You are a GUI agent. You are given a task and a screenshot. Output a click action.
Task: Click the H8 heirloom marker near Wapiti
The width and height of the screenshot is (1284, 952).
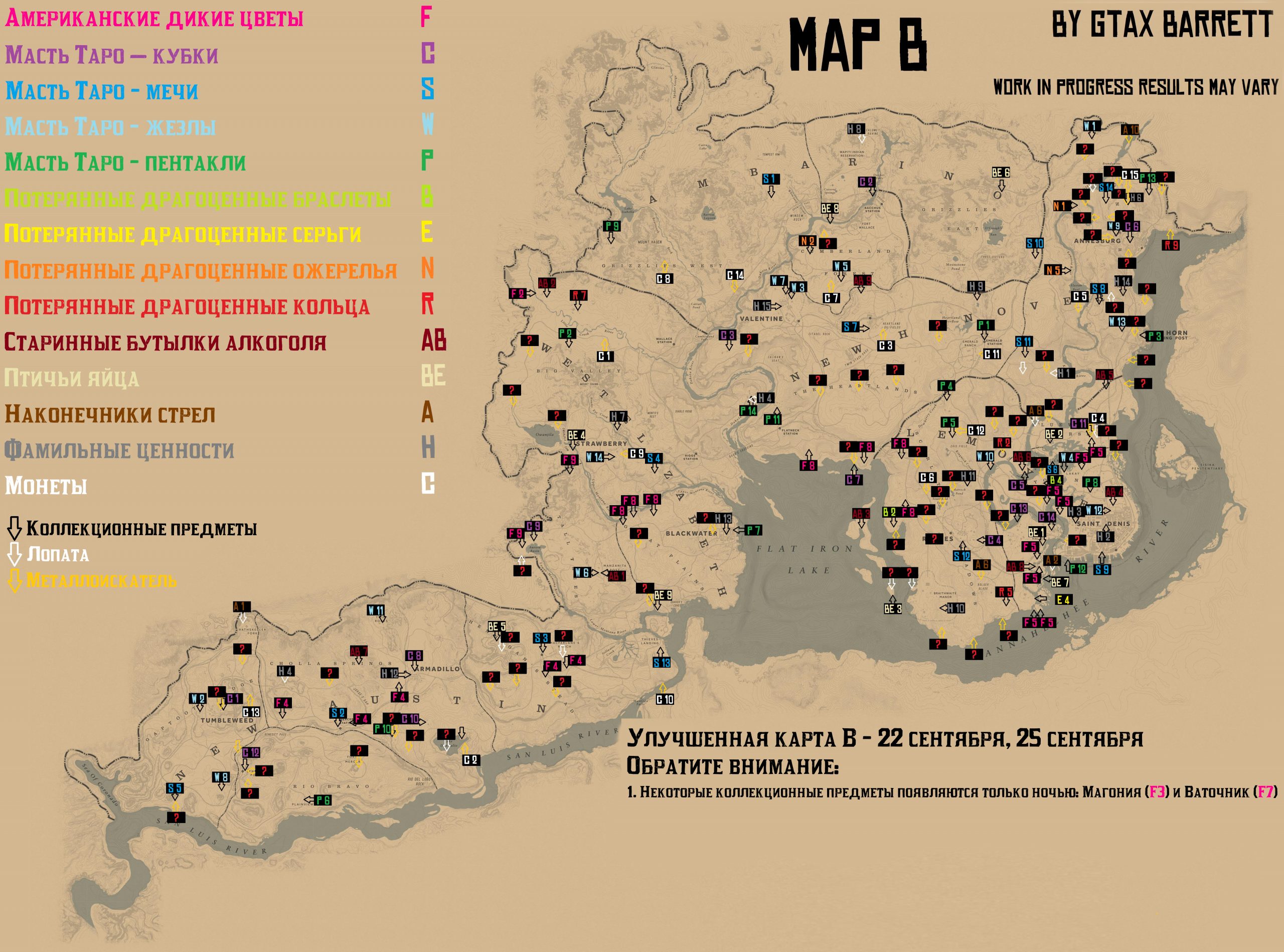[855, 129]
